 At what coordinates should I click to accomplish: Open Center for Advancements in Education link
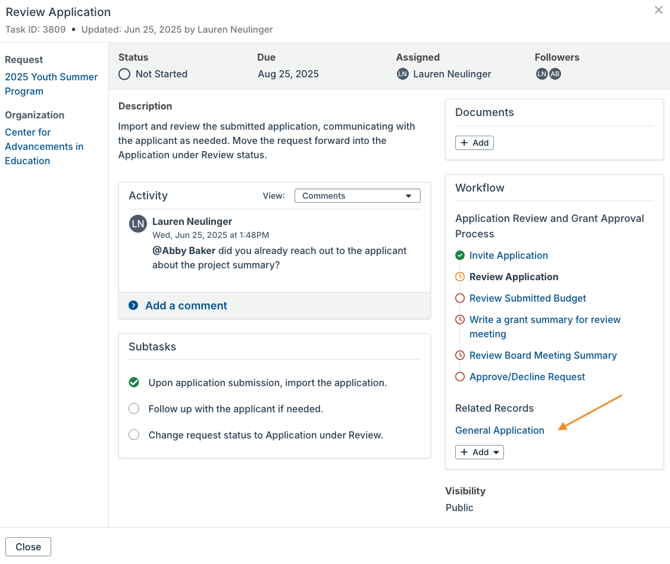tap(44, 146)
